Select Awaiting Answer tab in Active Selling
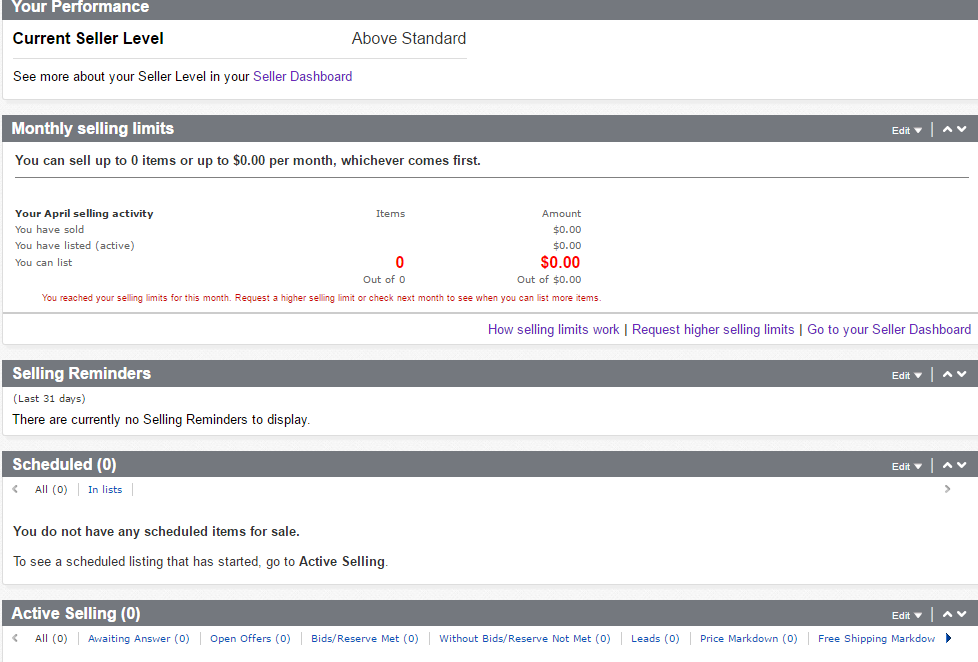 tap(138, 638)
